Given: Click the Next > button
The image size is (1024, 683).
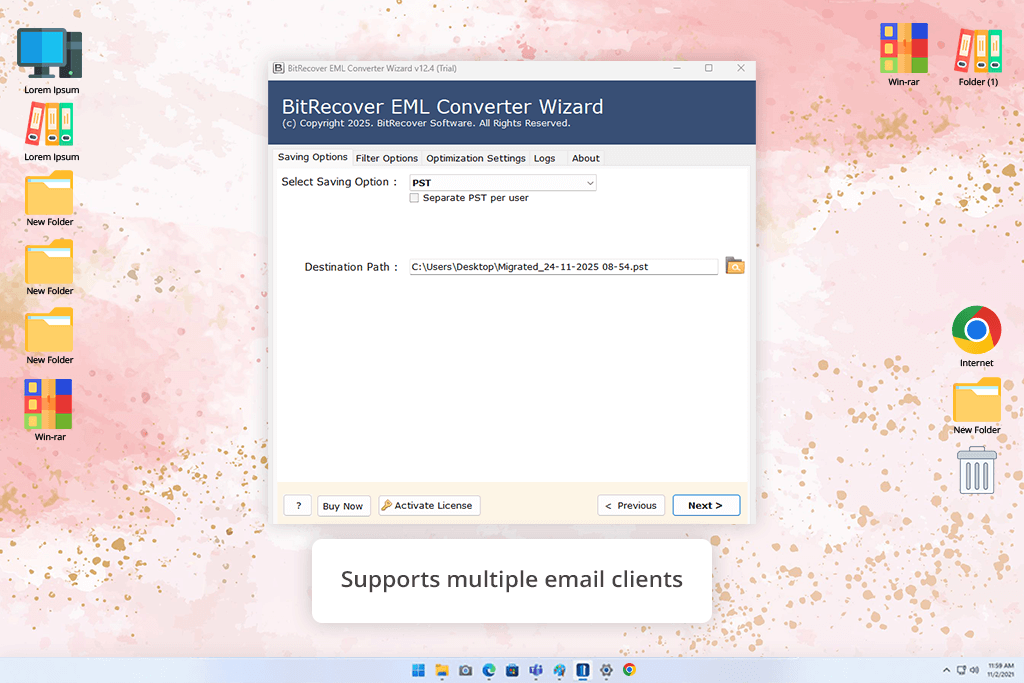Looking at the screenshot, I should click(706, 505).
